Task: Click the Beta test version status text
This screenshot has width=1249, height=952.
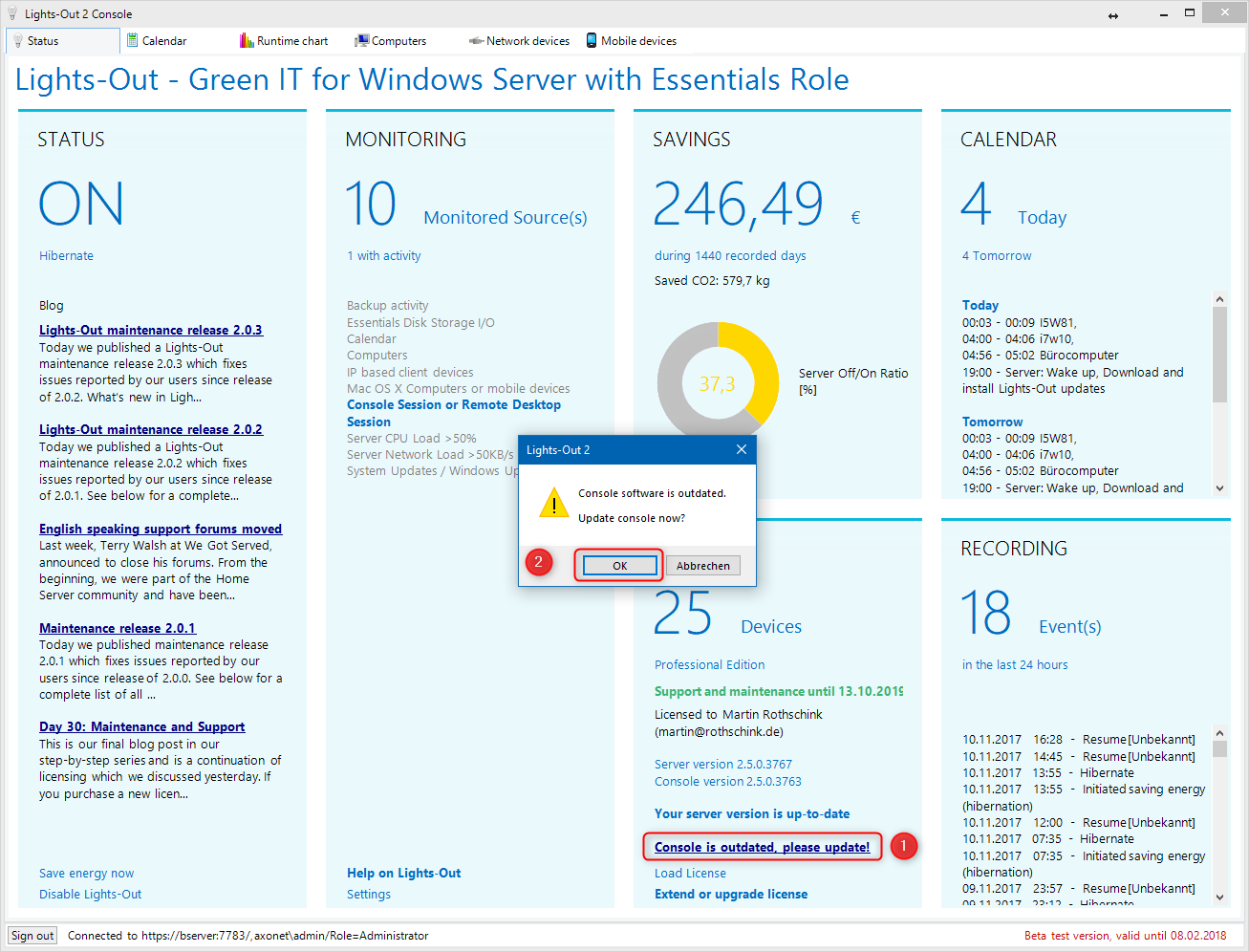Action: coord(1125,936)
